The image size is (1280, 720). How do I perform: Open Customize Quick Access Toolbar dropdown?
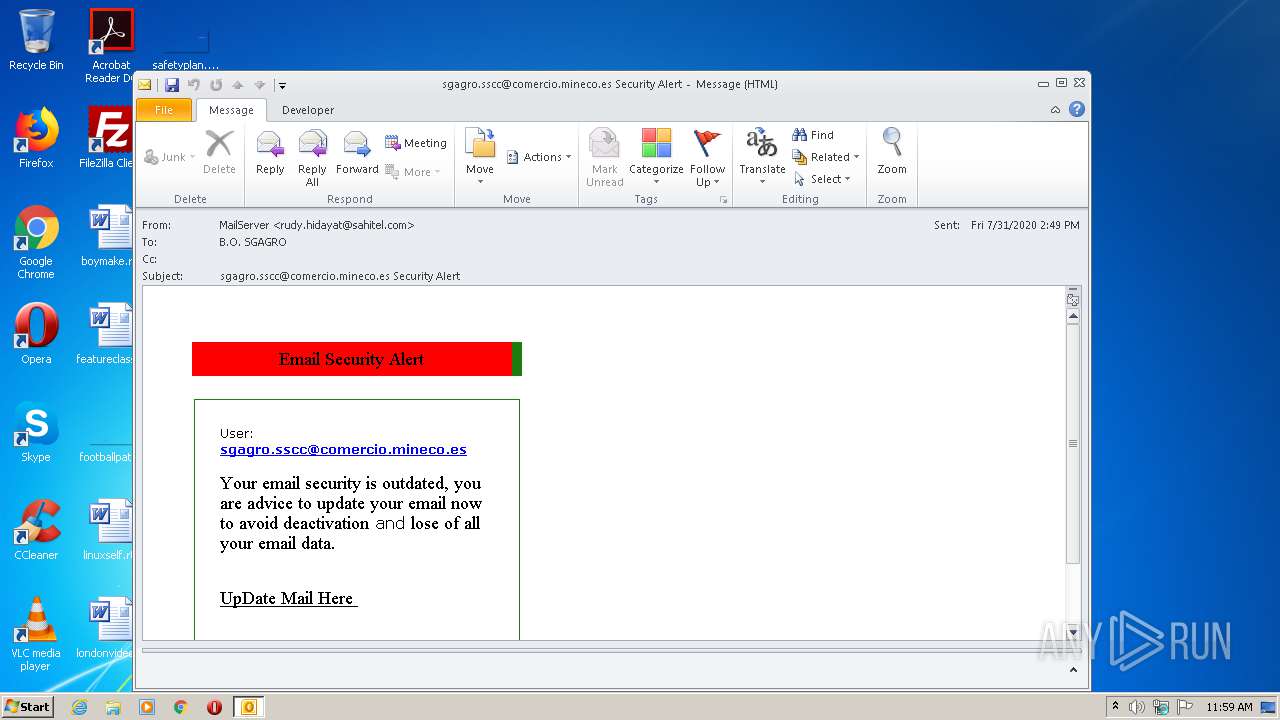tap(283, 86)
